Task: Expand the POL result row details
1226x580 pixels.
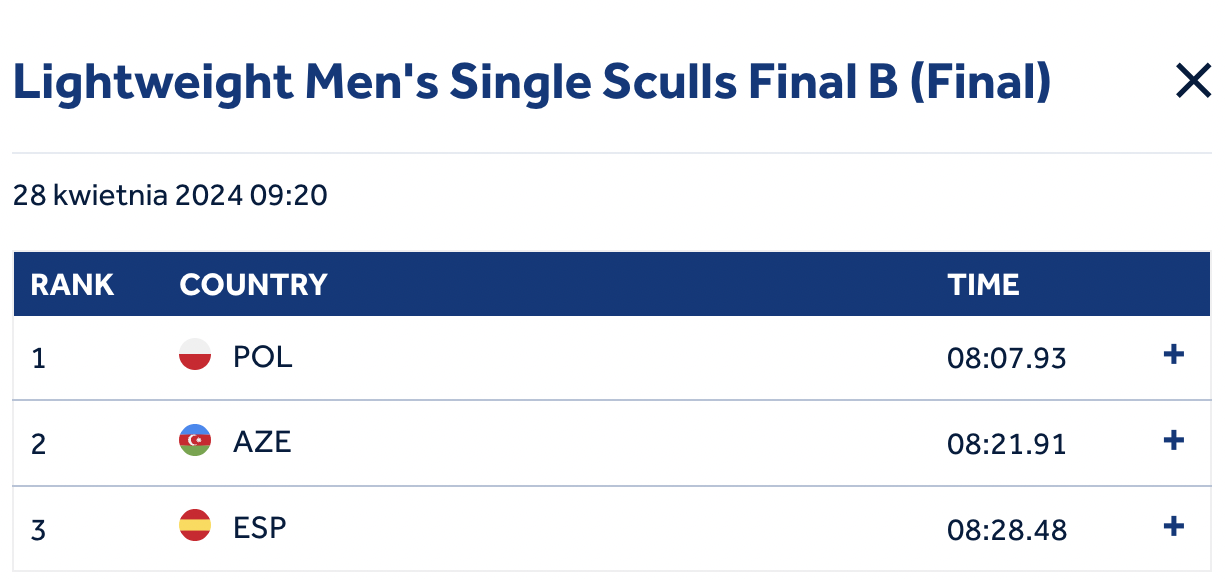Action: click(x=1175, y=355)
